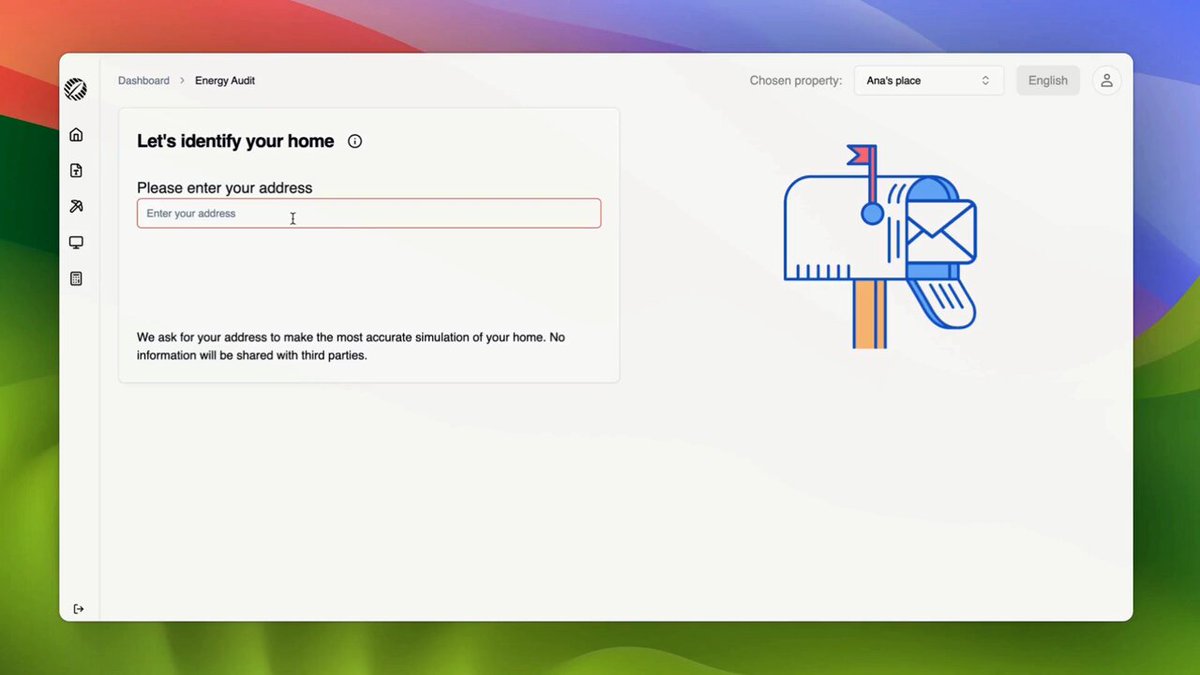This screenshot has width=1200, height=675.
Task: Open the user profile icon
Action: tap(1106, 81)
